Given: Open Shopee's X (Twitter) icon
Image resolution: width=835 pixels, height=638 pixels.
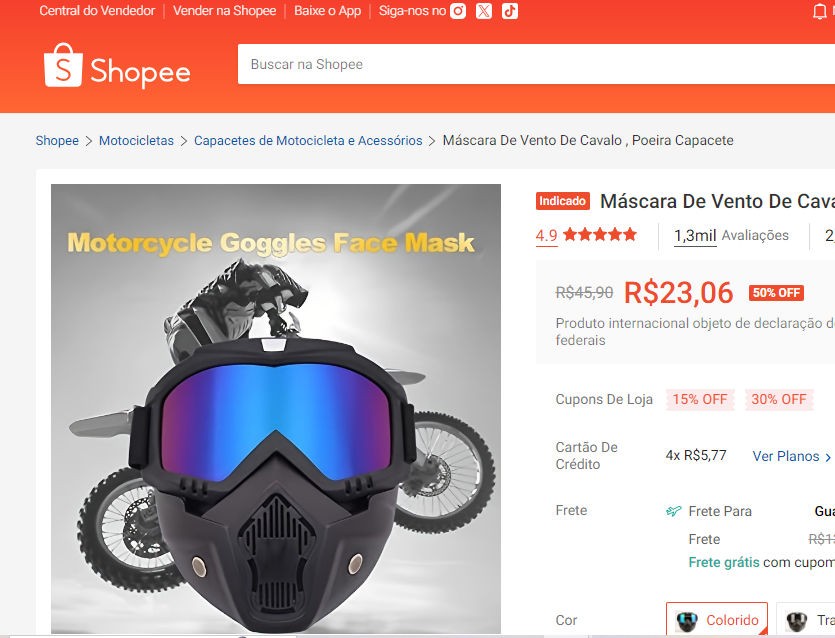Looking at the screenshot, I should tap(484, 11).
